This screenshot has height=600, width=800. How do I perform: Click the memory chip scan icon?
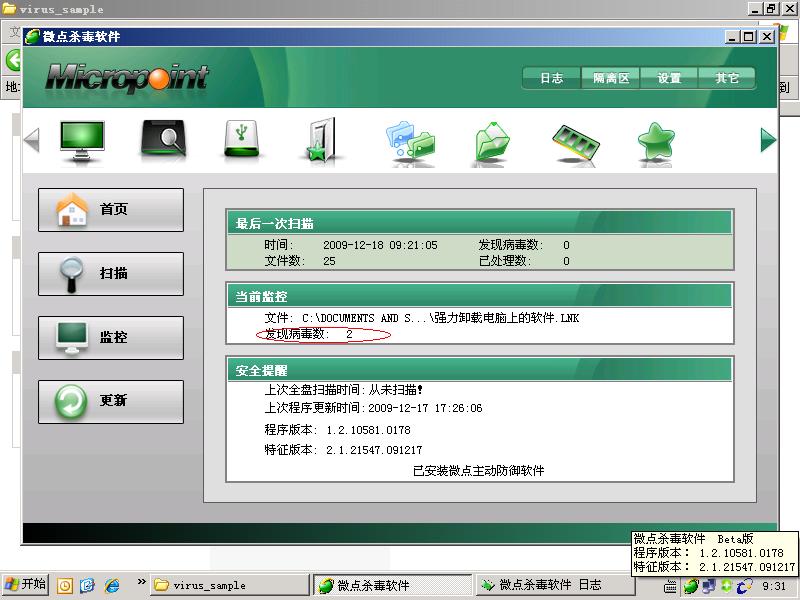[x=575, y=143]
